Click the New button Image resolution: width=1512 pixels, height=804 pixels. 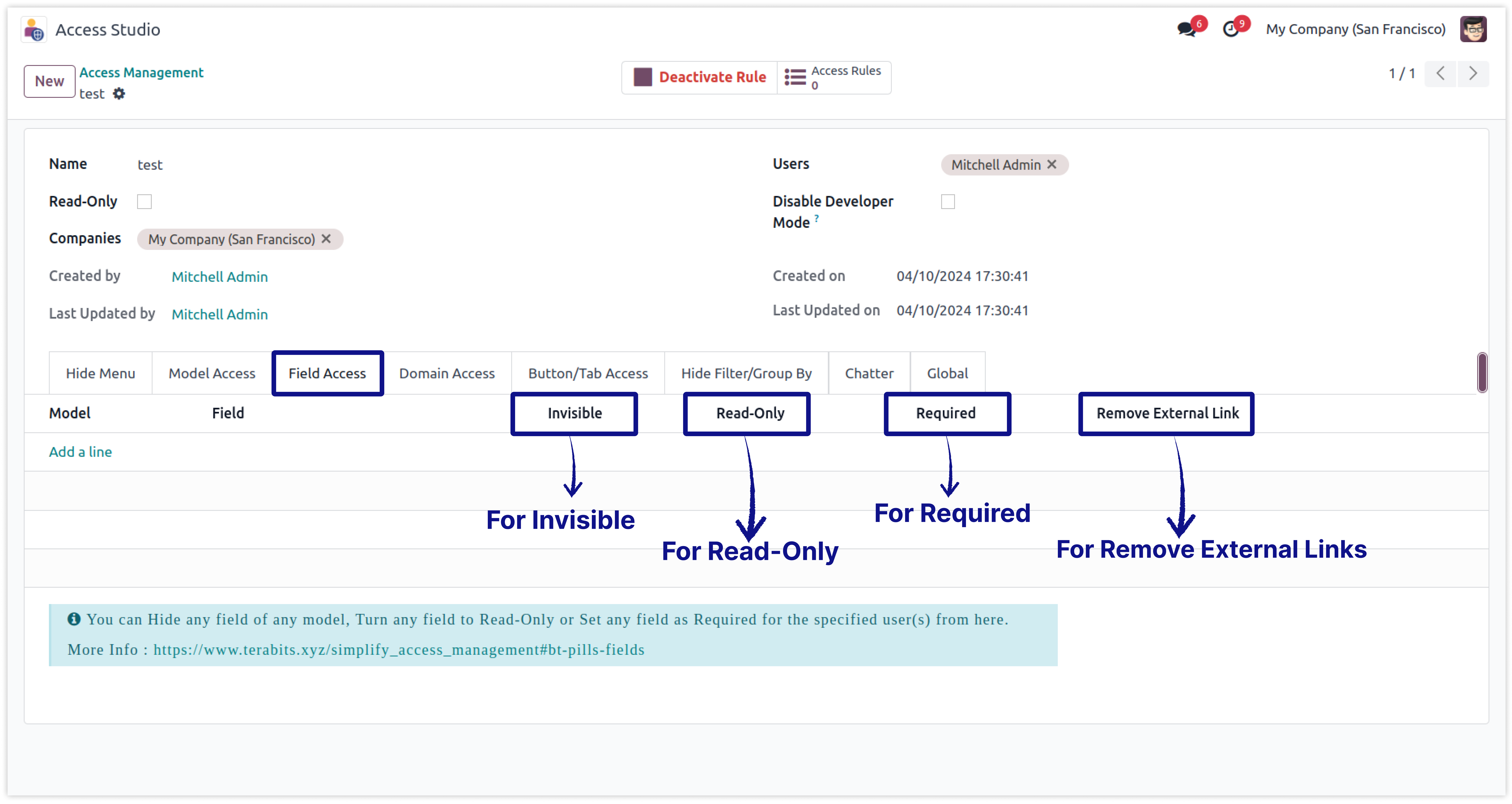click(x=49, y=82)
